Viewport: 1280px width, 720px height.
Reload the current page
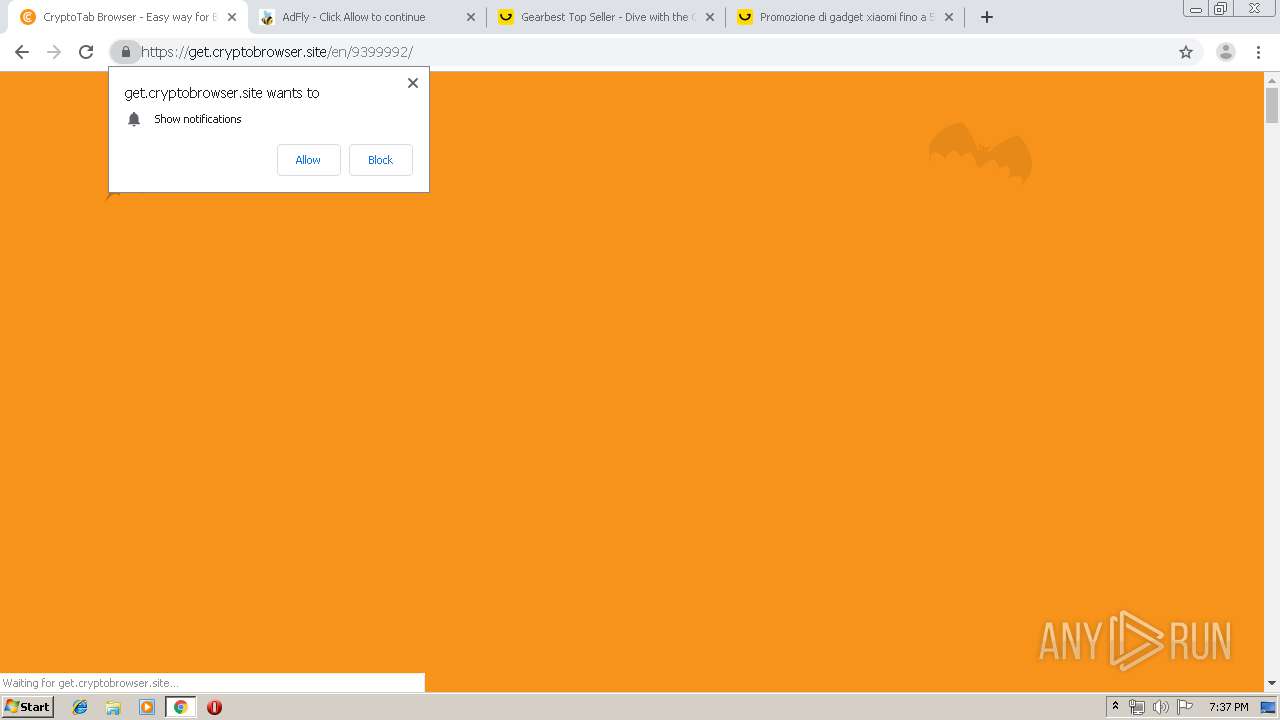coord(86,52)
